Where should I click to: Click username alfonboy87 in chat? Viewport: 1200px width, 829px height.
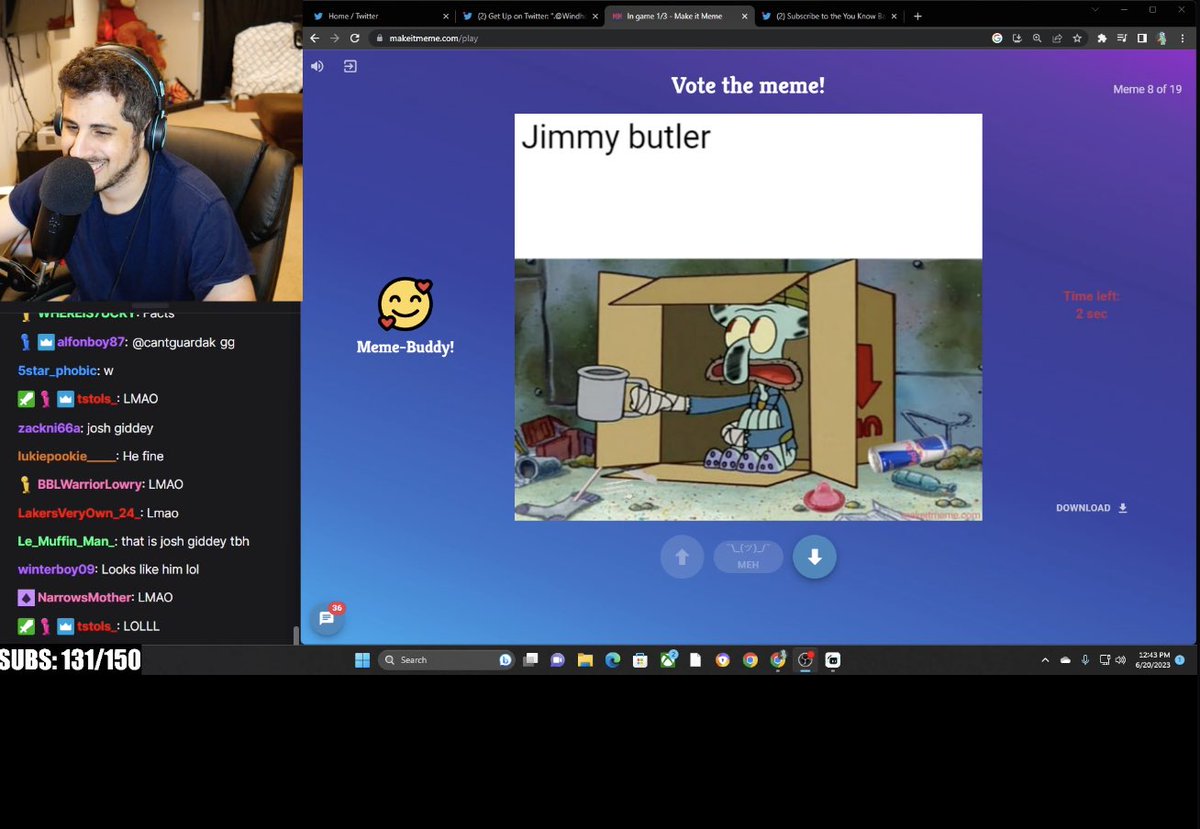pos(91,342)
